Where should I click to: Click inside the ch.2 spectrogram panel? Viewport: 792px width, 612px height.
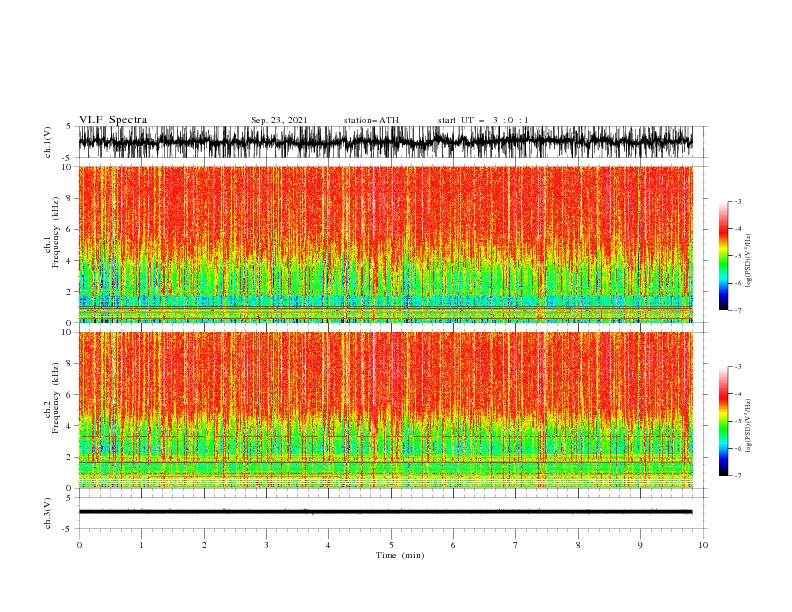pos(385,410)
